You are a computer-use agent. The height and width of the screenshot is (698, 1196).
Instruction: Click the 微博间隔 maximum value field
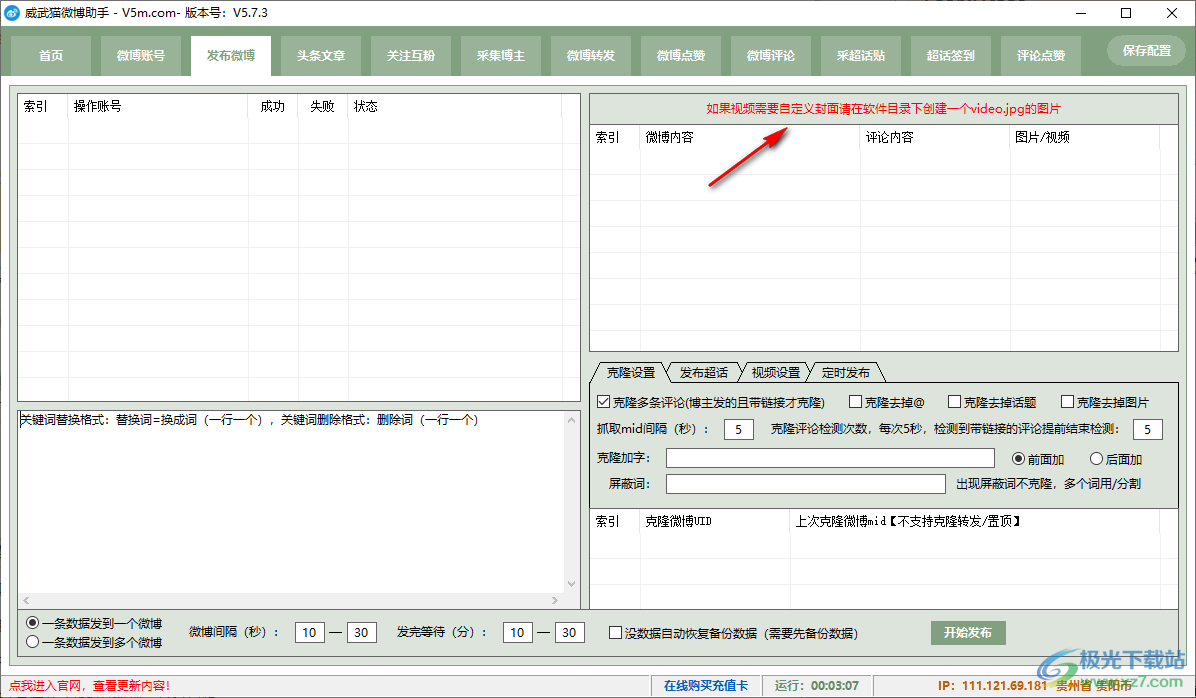point(362,632)
